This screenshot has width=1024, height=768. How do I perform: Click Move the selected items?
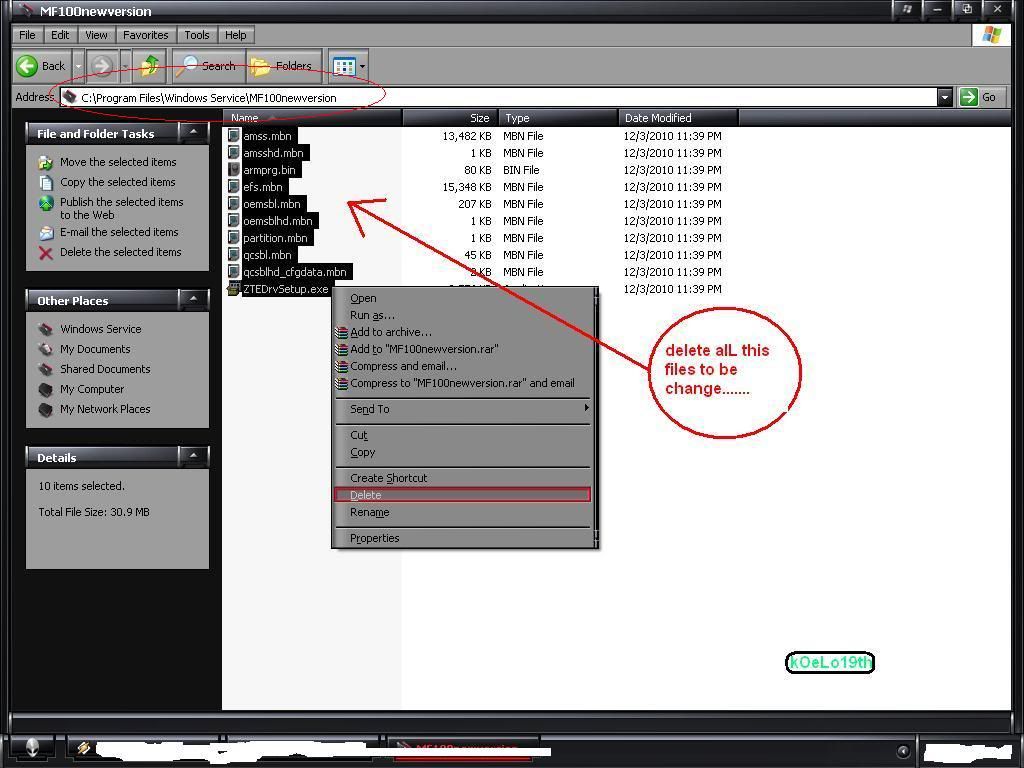coord(118,162)
